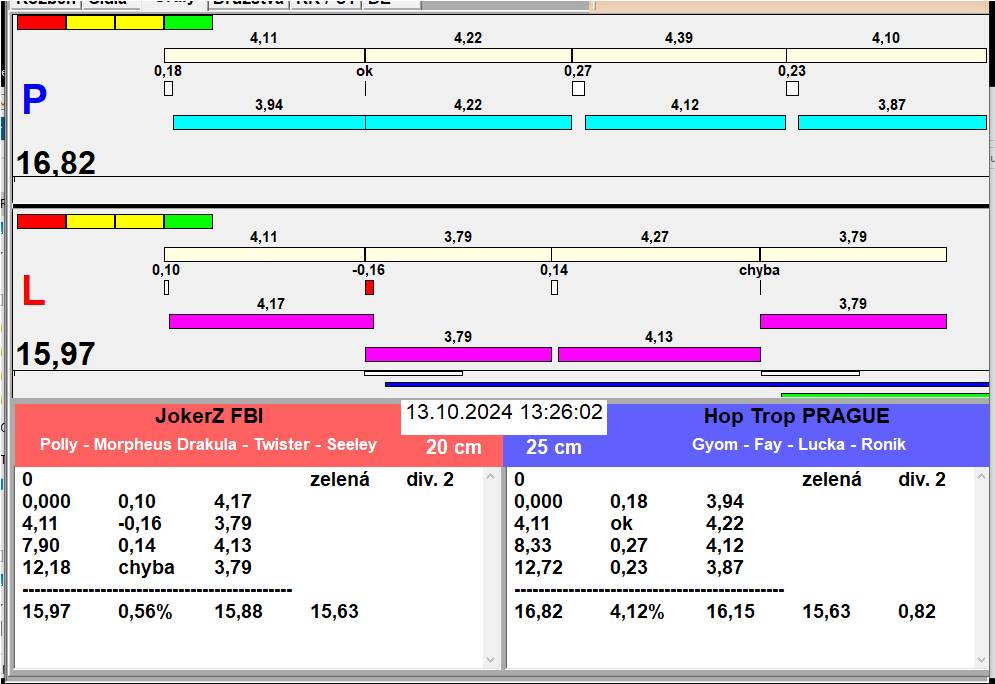
Task: Click the cyan 4,12 run bar
Action: click(685, 122)
